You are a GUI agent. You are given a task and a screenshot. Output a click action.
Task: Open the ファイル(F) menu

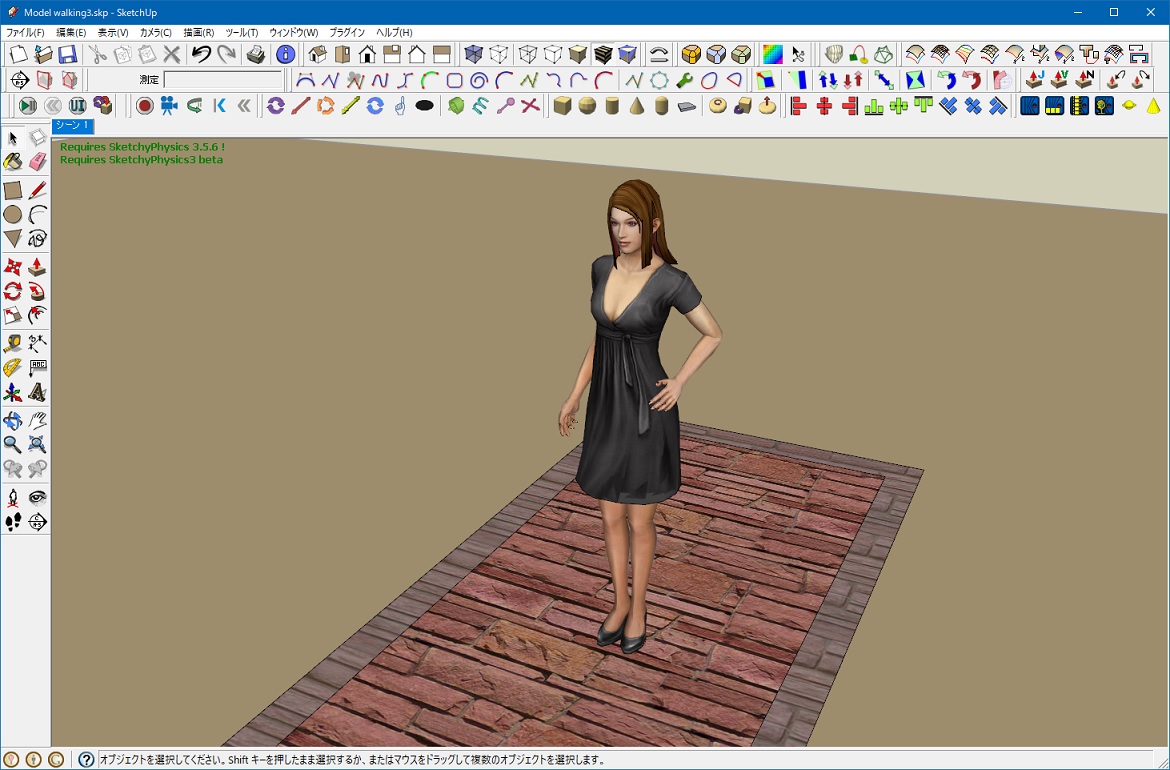(25, 33)
